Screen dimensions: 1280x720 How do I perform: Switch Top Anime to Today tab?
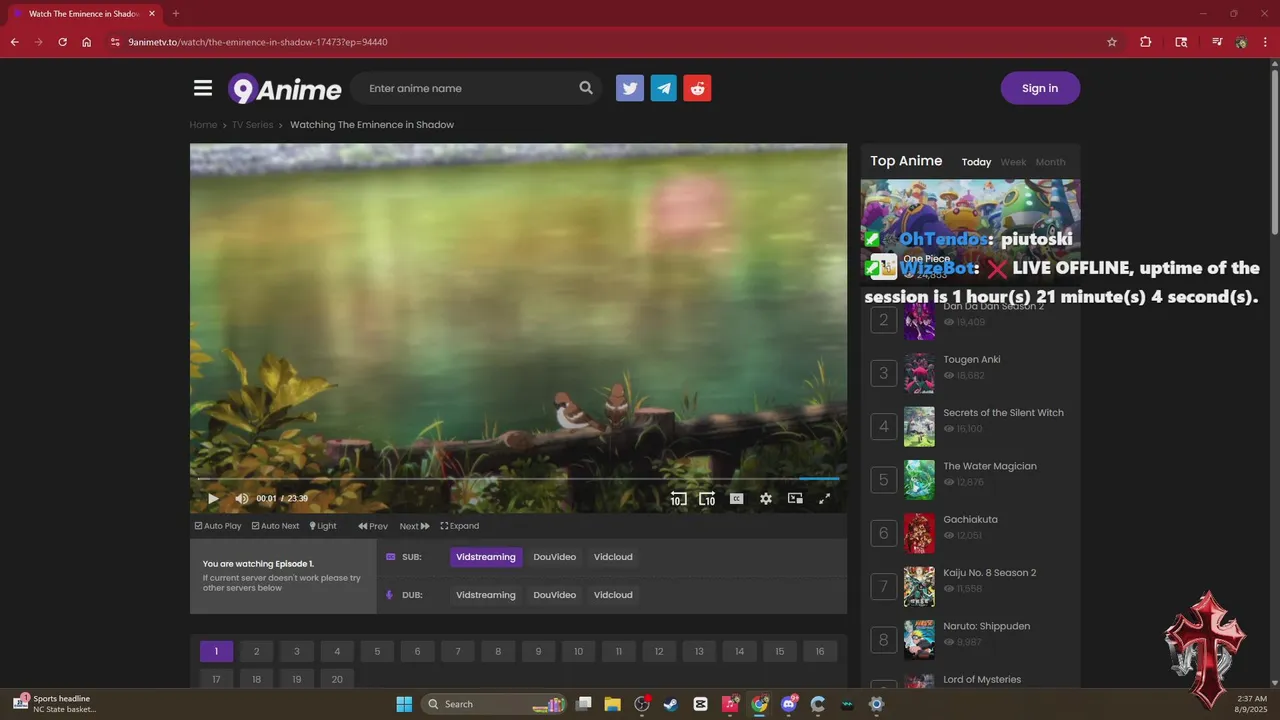coord(976,162)
